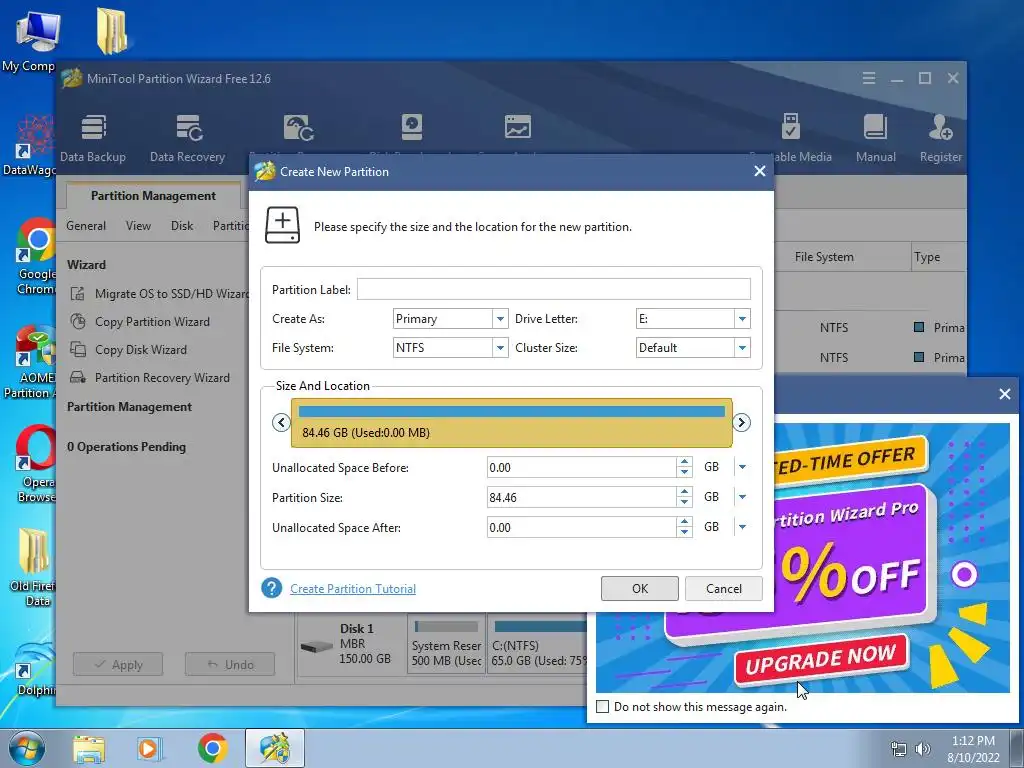Open Data Recovery in the MiniTool toolbar
1024x768 pixels.
click(x=187, y=137)
